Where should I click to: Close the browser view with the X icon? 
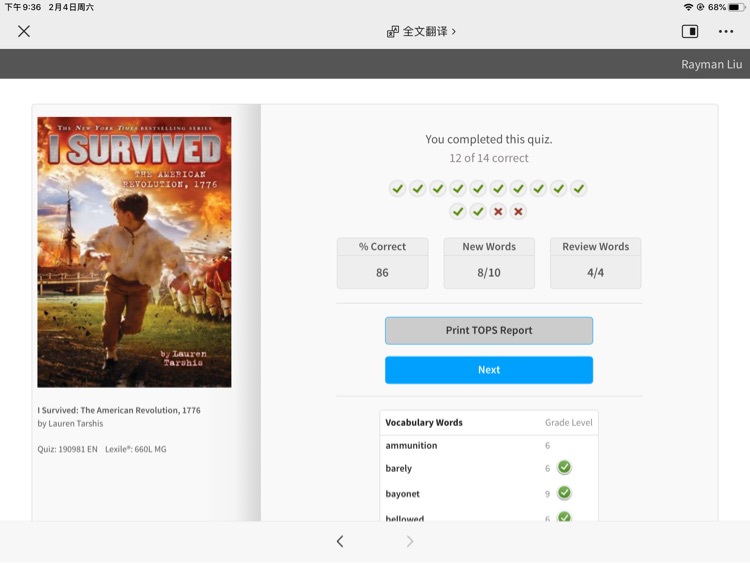point(23,32)
